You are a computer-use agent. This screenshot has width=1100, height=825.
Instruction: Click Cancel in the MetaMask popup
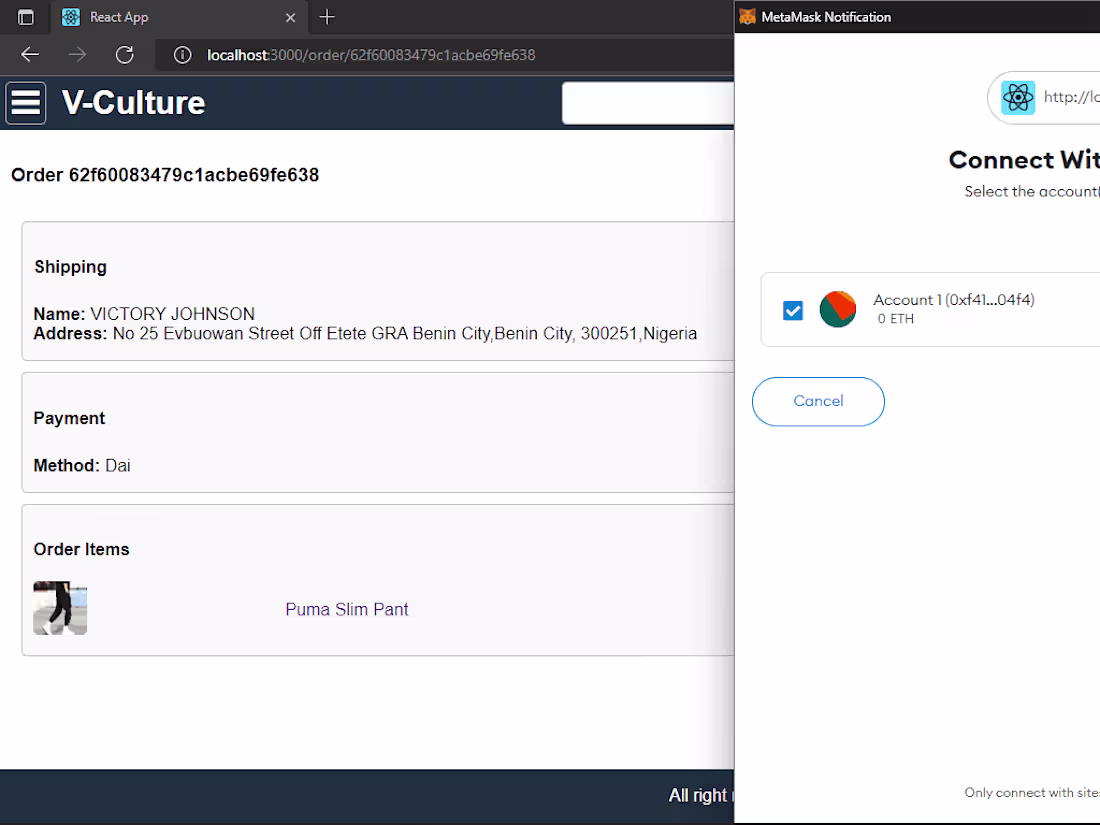[x=818, y=401]
